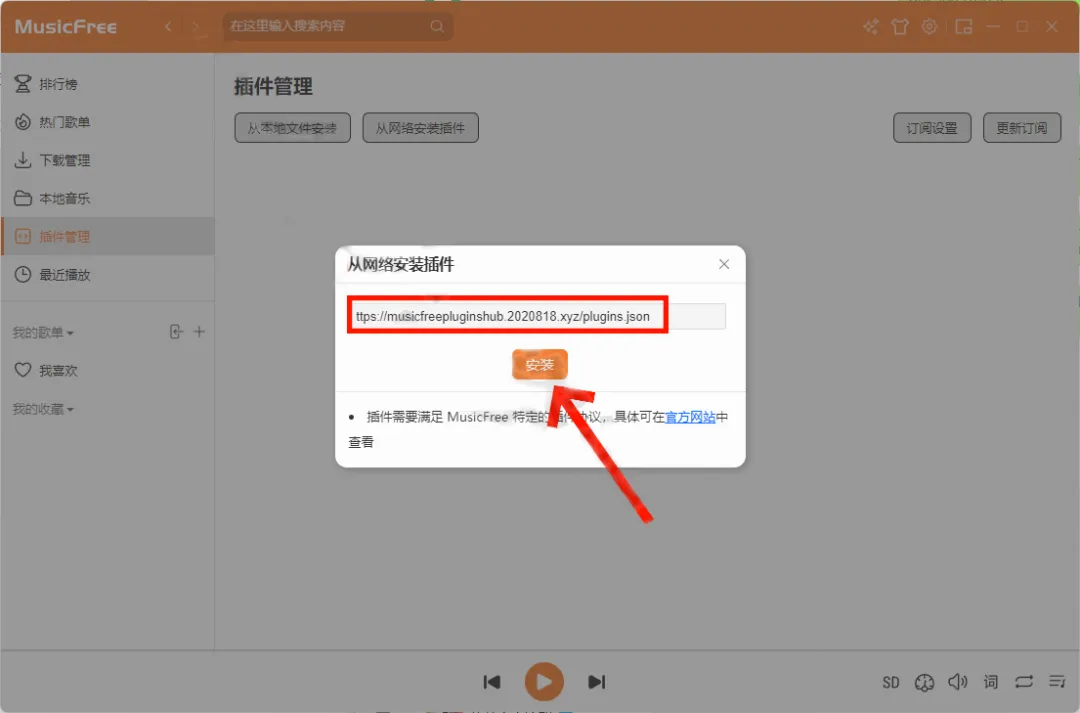This screenshot has width=1080, height=713.
Task: Click 从本地文件安装 button
Action: point(292,128)
